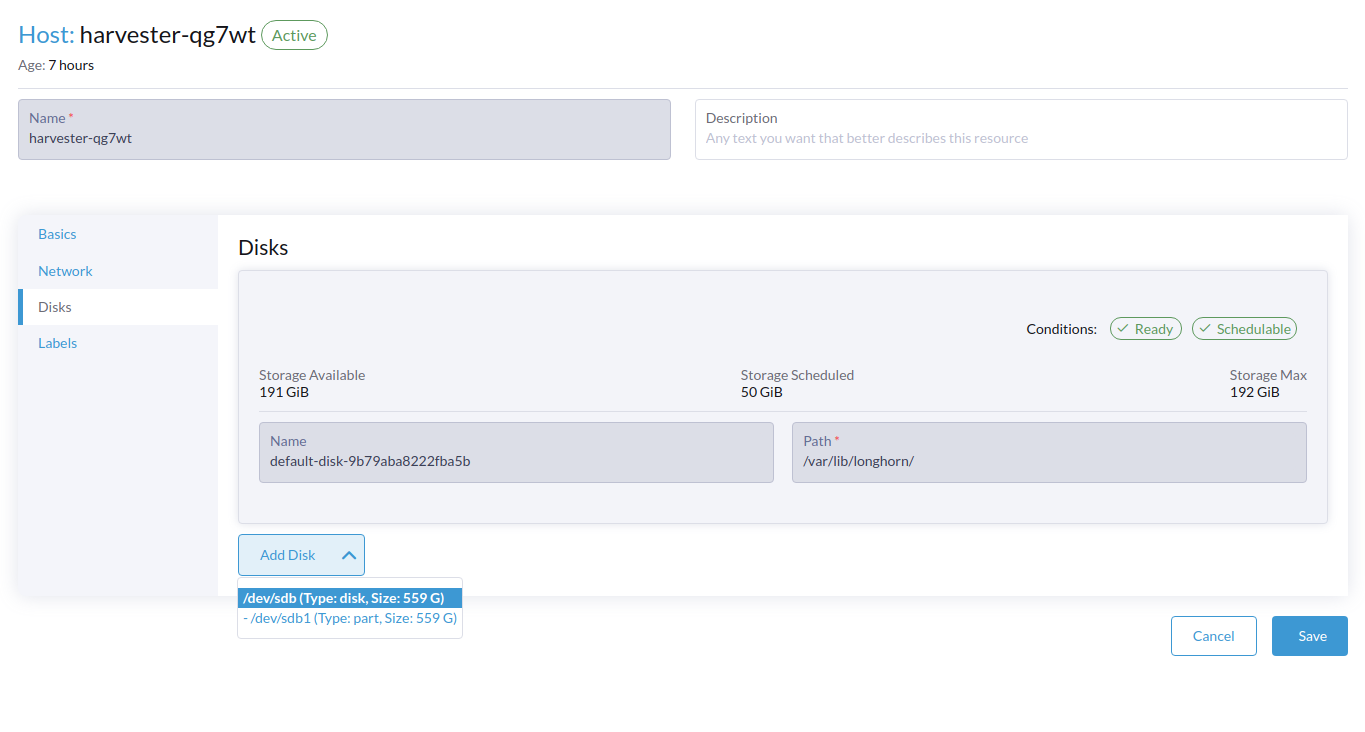
Task: Click the disk Path field showing /var/lib/longhorn/
Action: click(1048, 452)
